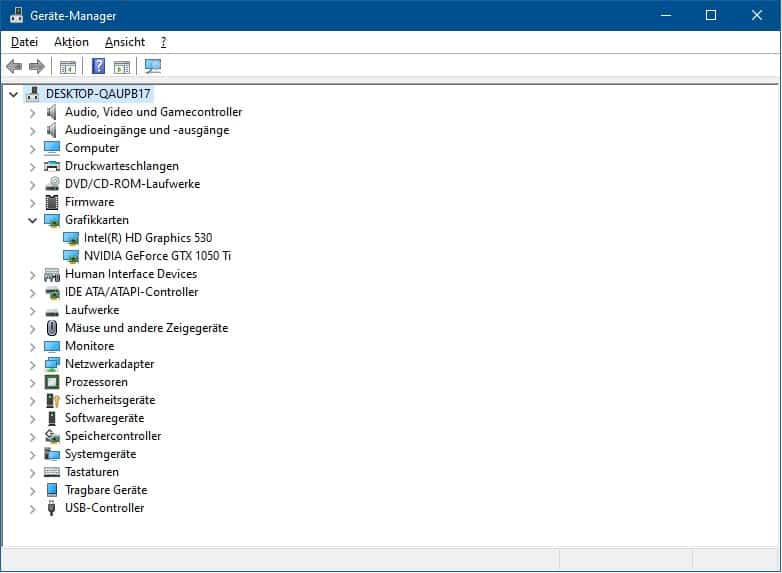The image size is (782, 573).
Task: Click the printer icon of Druckwarteschlangen
Action: click(x=51, y=166)
